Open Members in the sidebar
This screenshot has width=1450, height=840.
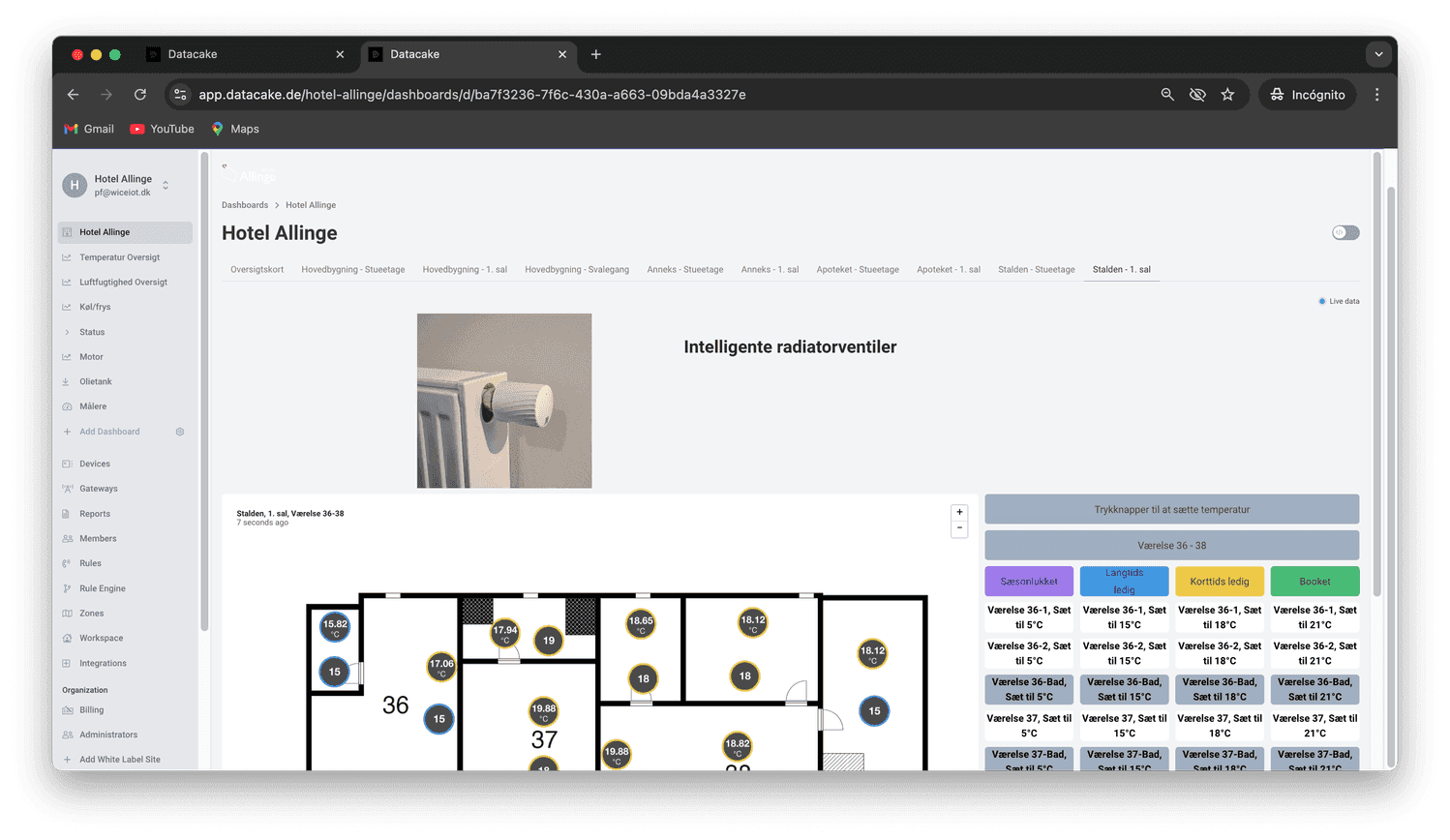[x=98, y=538]
